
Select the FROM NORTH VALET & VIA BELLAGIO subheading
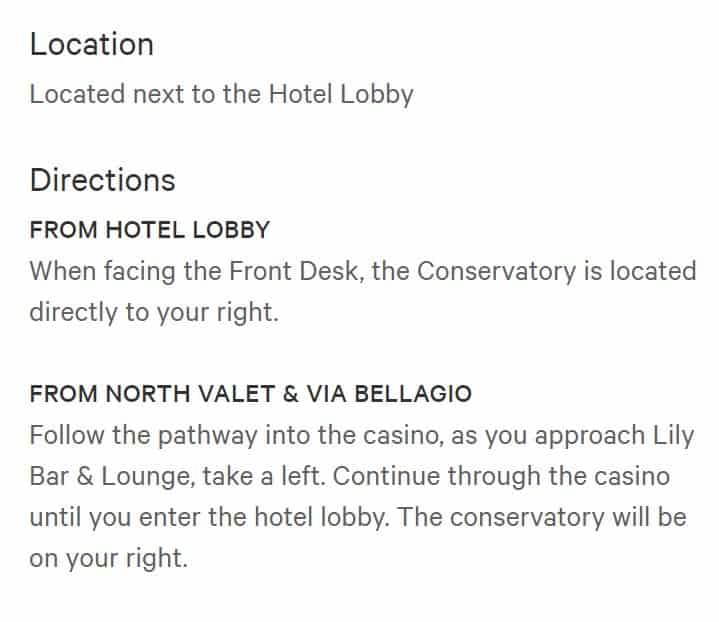250,394
